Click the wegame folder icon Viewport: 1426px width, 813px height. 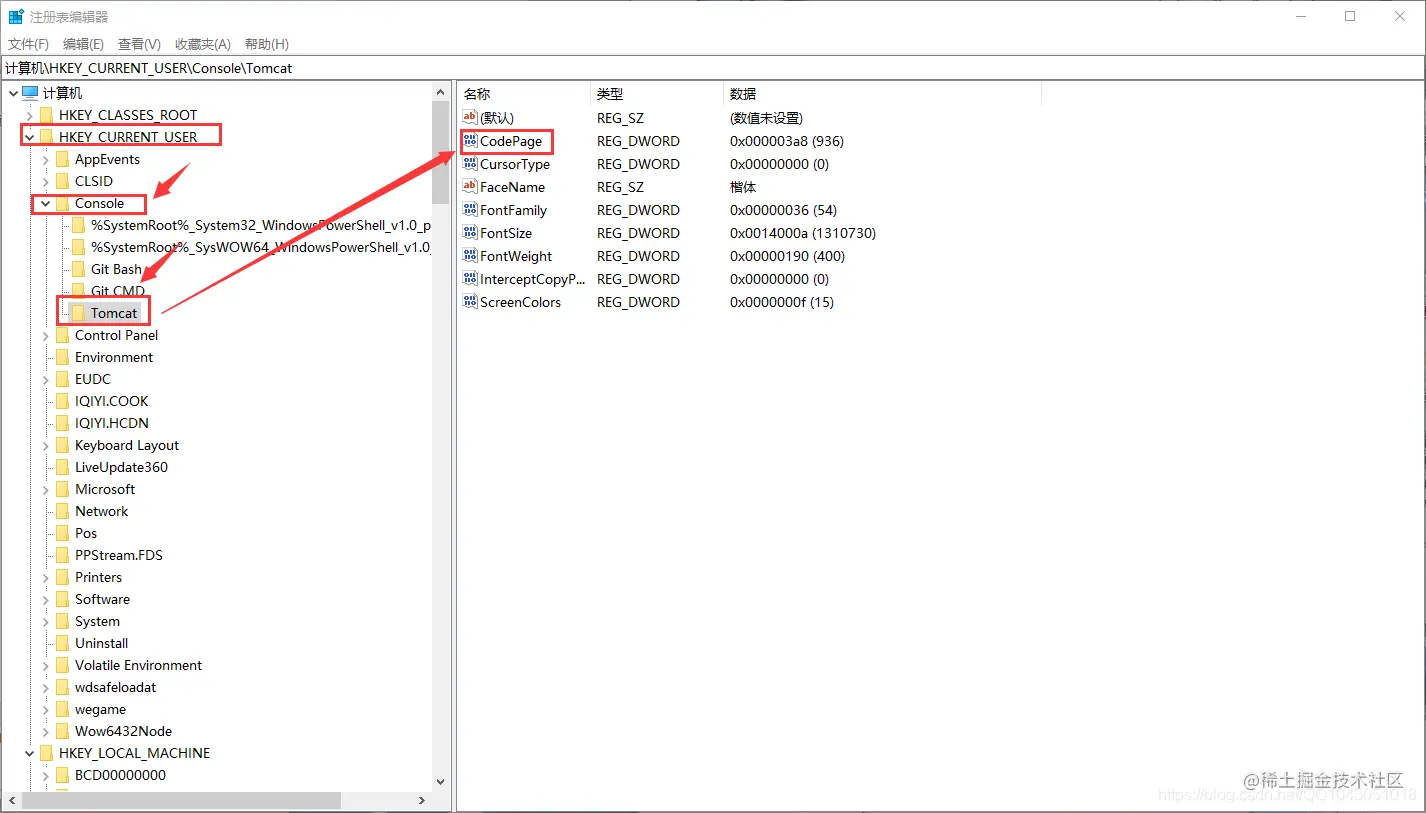point(62,709)
